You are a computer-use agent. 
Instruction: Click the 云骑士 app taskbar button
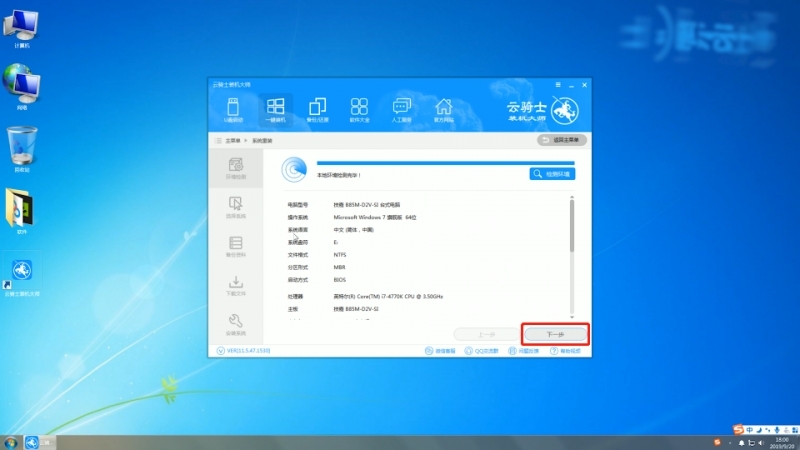point(40,442)
